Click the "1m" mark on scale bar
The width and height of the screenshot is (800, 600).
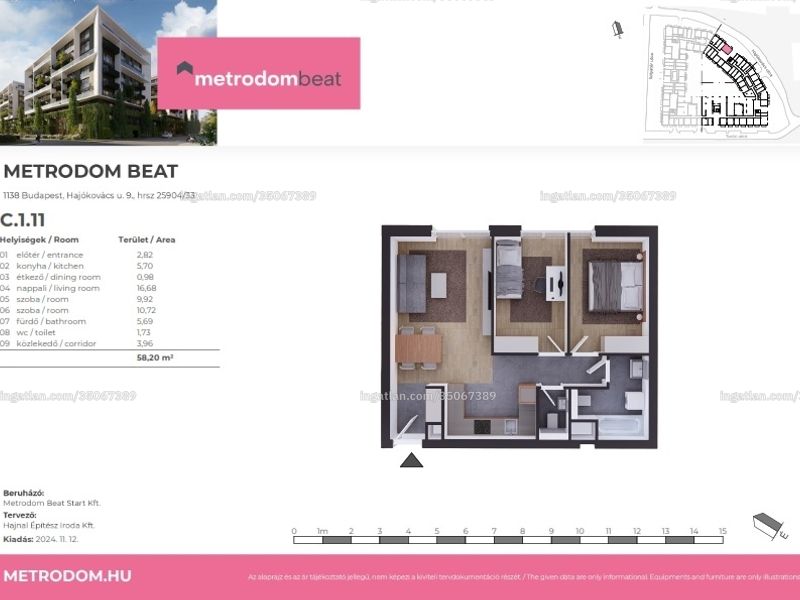tap(322, 531)
